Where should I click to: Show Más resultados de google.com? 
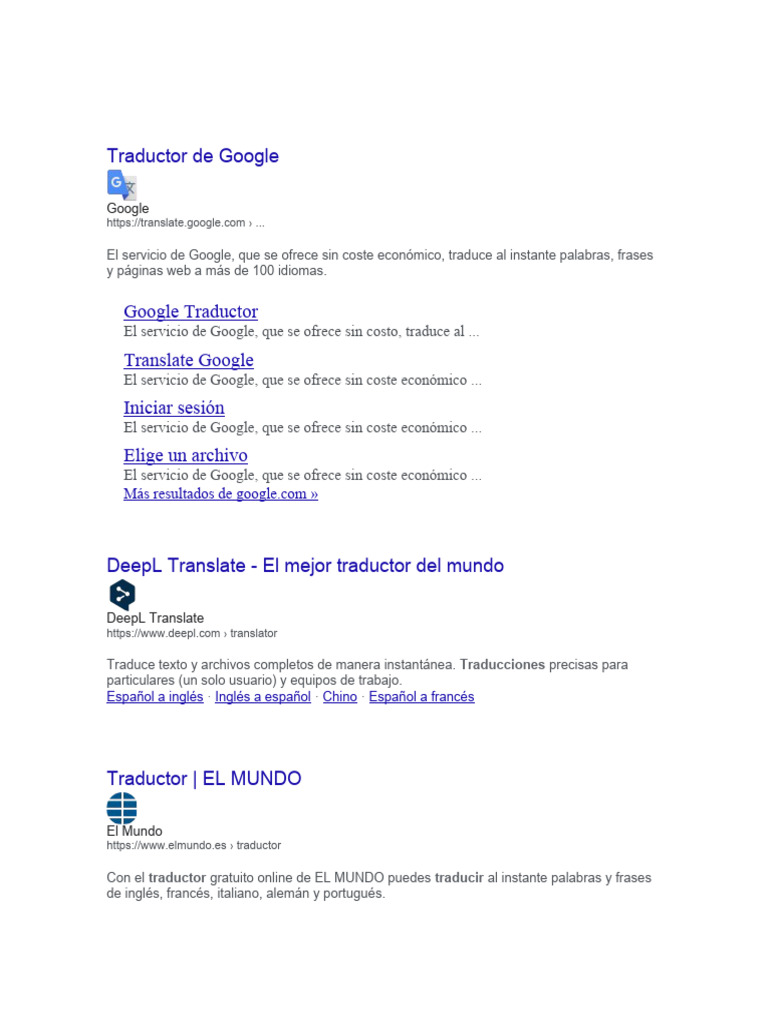coord(221,494)
